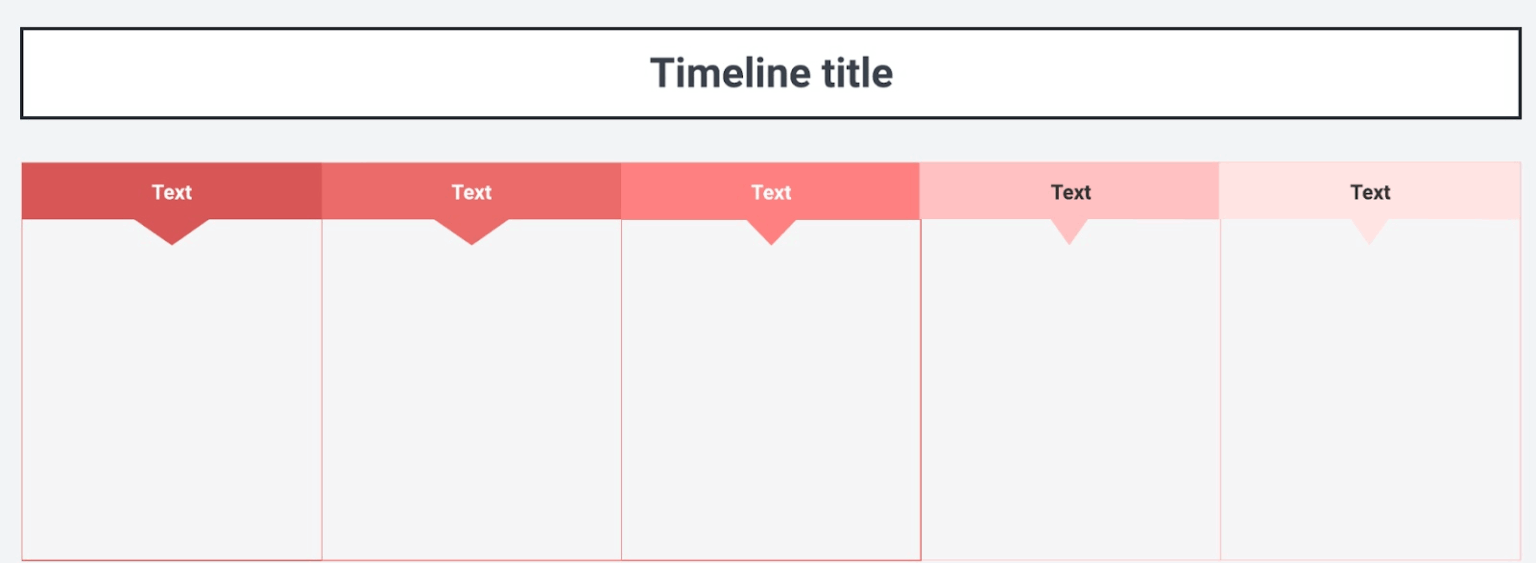This screenshot has width=1536, height=563.
Task: Click the "Text" label in the palest pink header
Action: [x=1370, y=192]
